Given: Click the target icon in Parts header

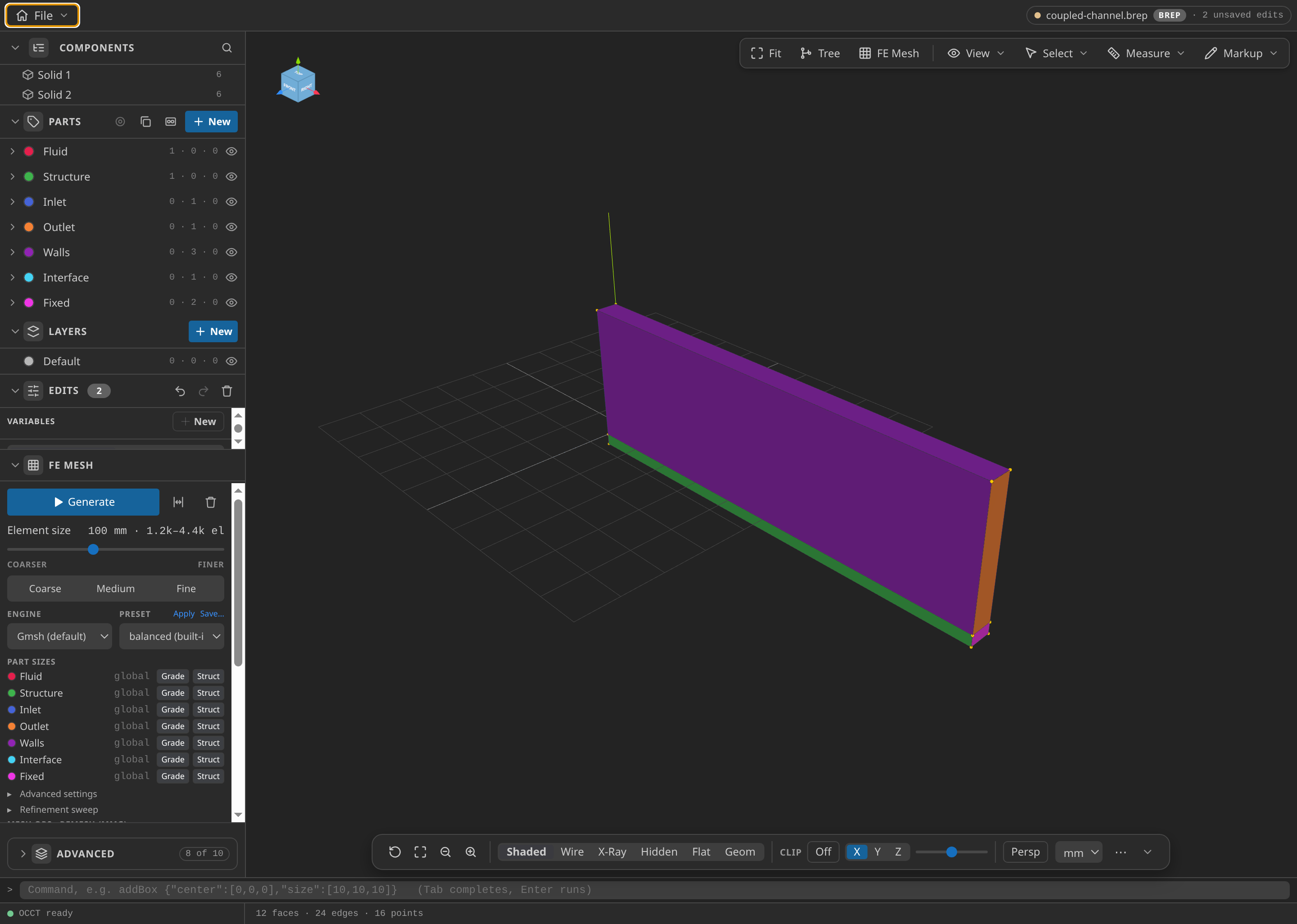Looking at the screenshot, I should pos(120,122).
